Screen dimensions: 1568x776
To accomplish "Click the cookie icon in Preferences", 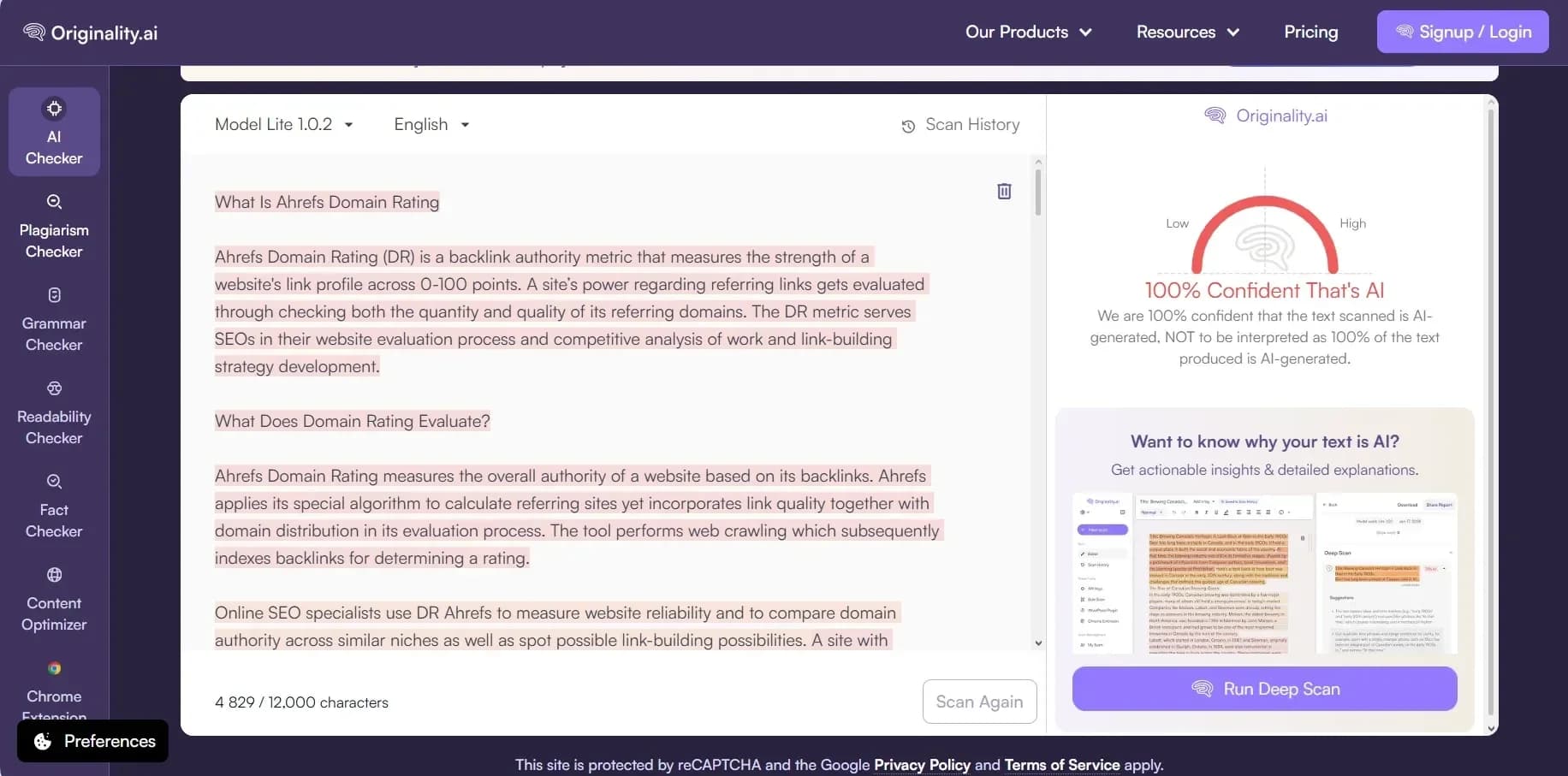I will pyautogui.click(x=43, y=741).
